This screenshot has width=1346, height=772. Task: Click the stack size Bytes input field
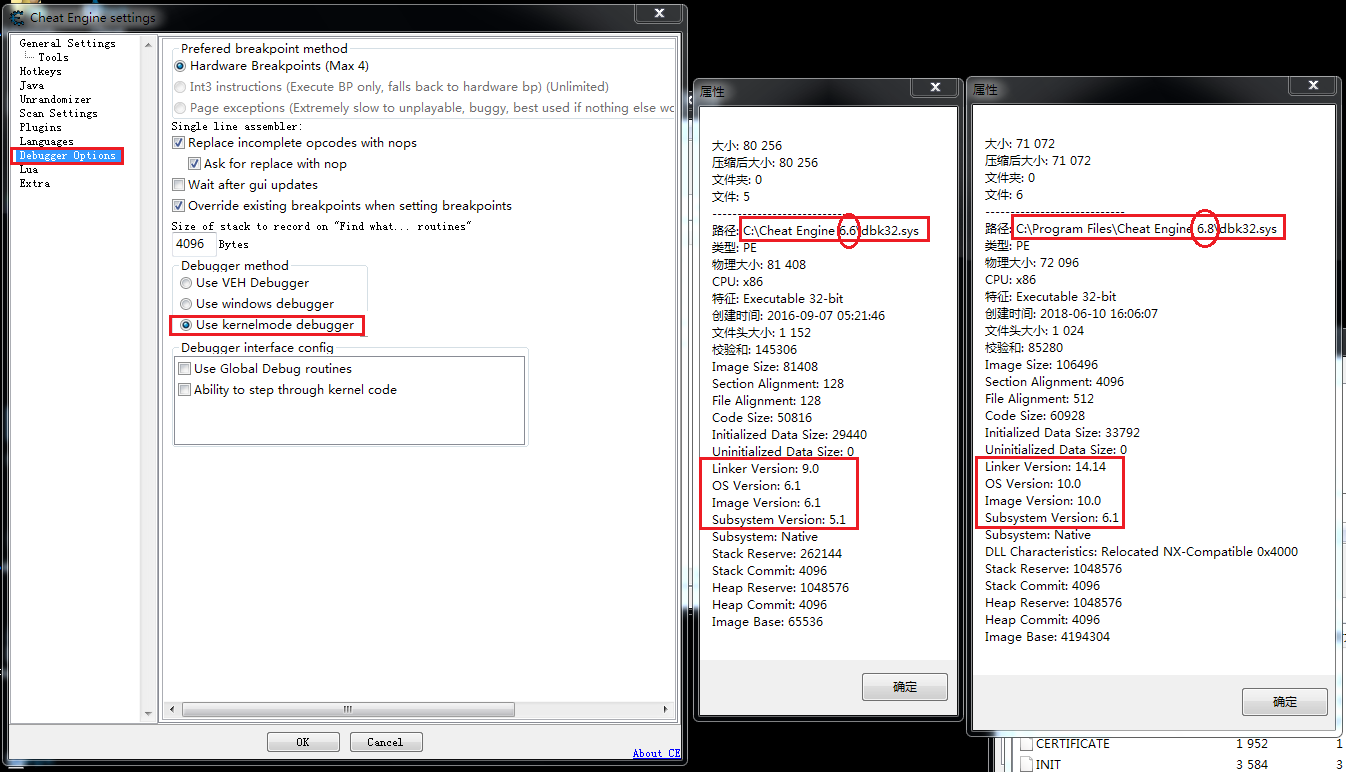192,244
